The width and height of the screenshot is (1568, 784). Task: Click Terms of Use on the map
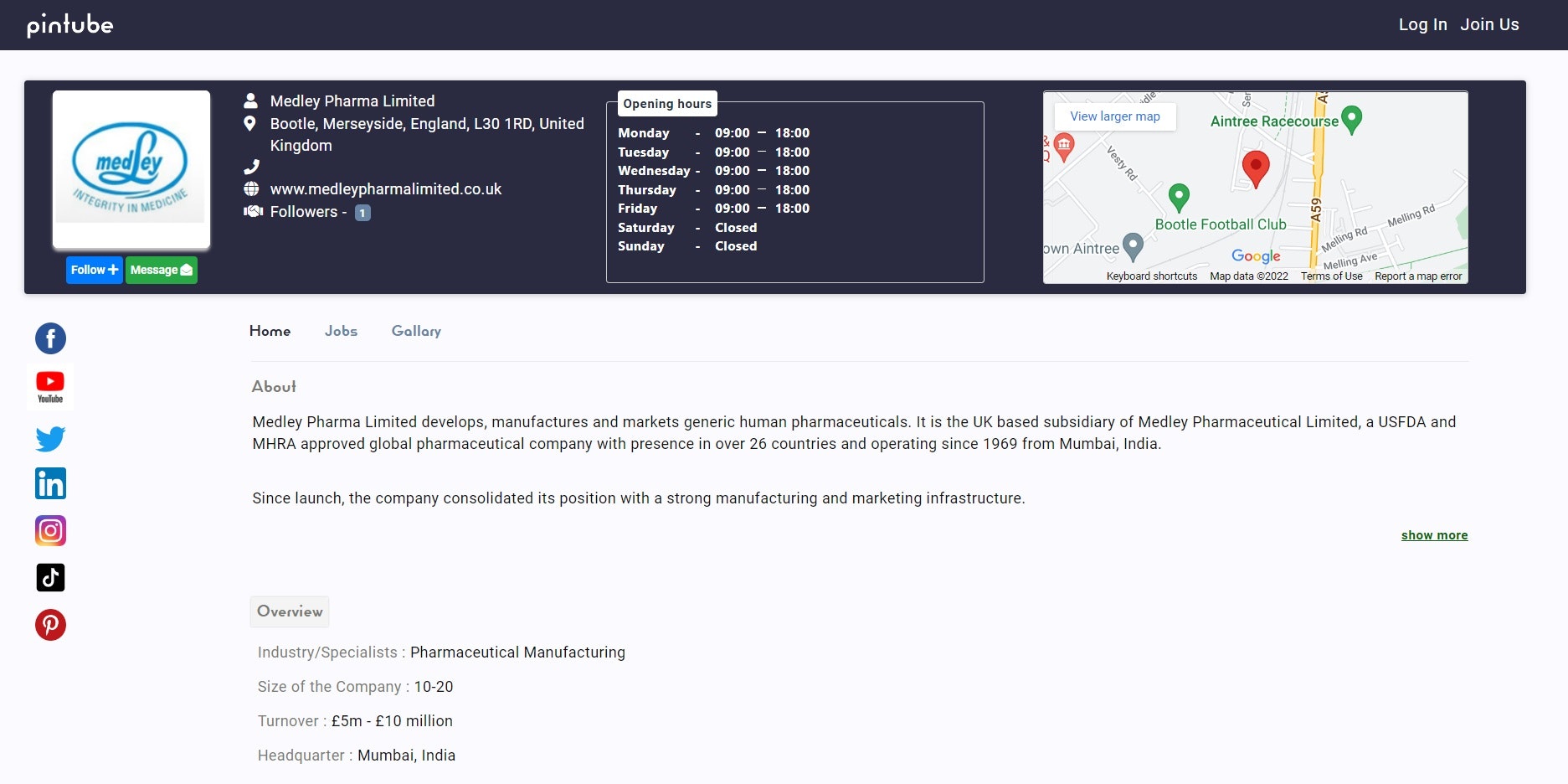tap(1331, 276)
